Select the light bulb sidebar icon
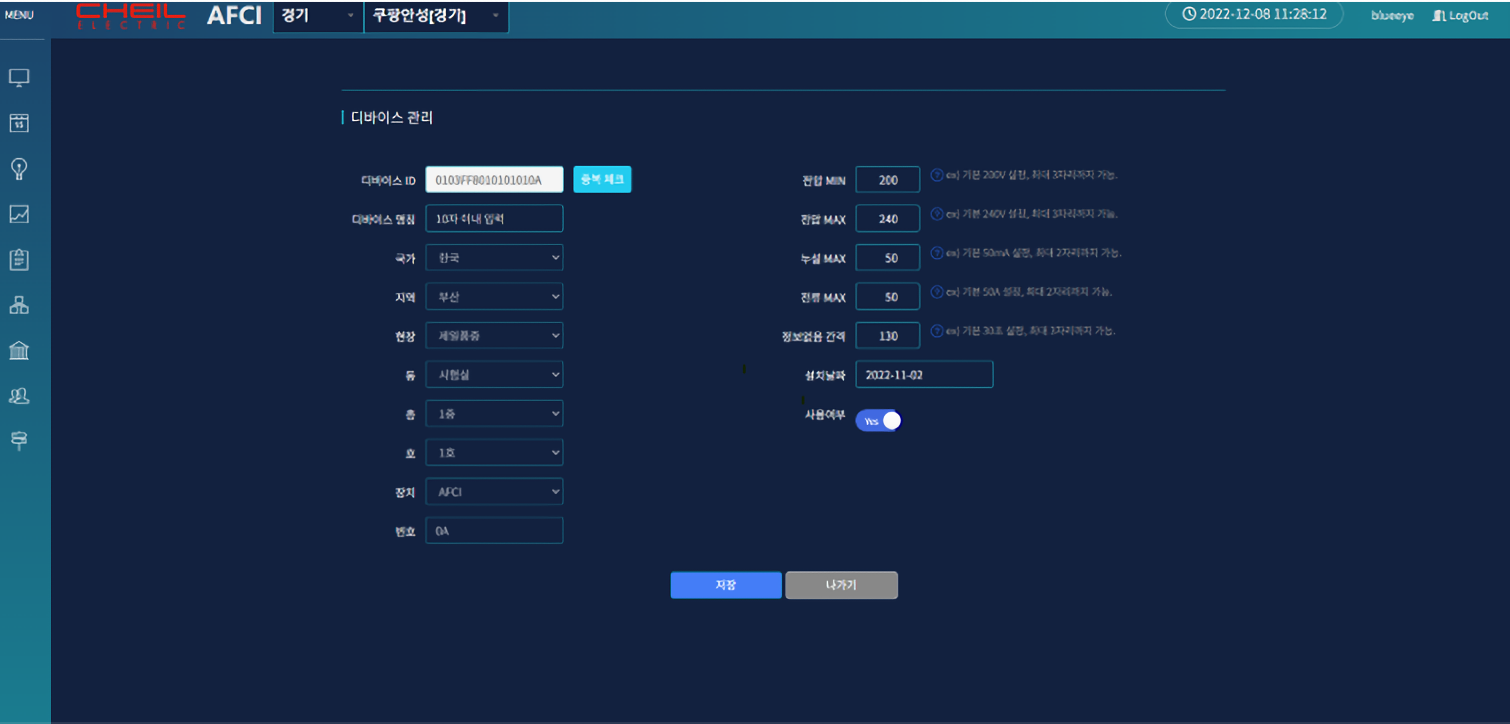Viewport: 1510px width, 724px height. pyautogui.click(x=19, y=168)
